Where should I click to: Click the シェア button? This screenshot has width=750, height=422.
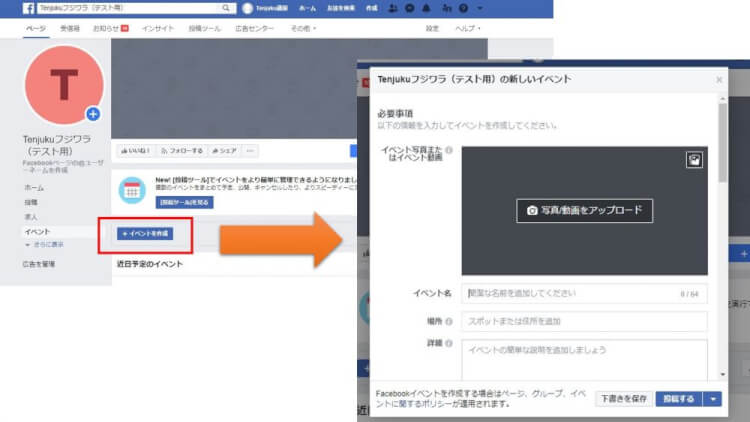[x=224, y=151]
